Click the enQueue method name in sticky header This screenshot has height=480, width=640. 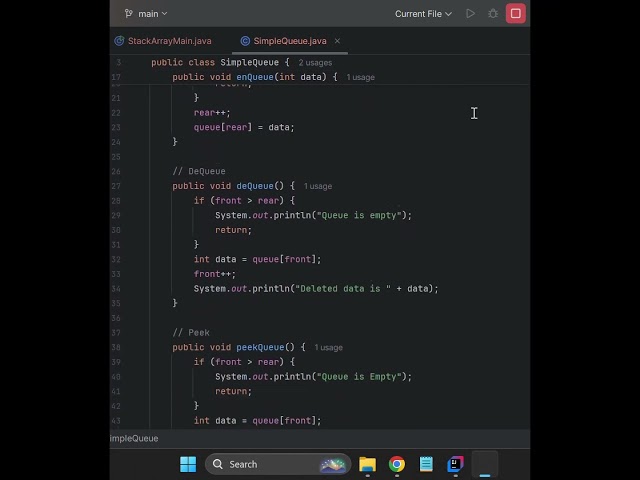point(255,77)
